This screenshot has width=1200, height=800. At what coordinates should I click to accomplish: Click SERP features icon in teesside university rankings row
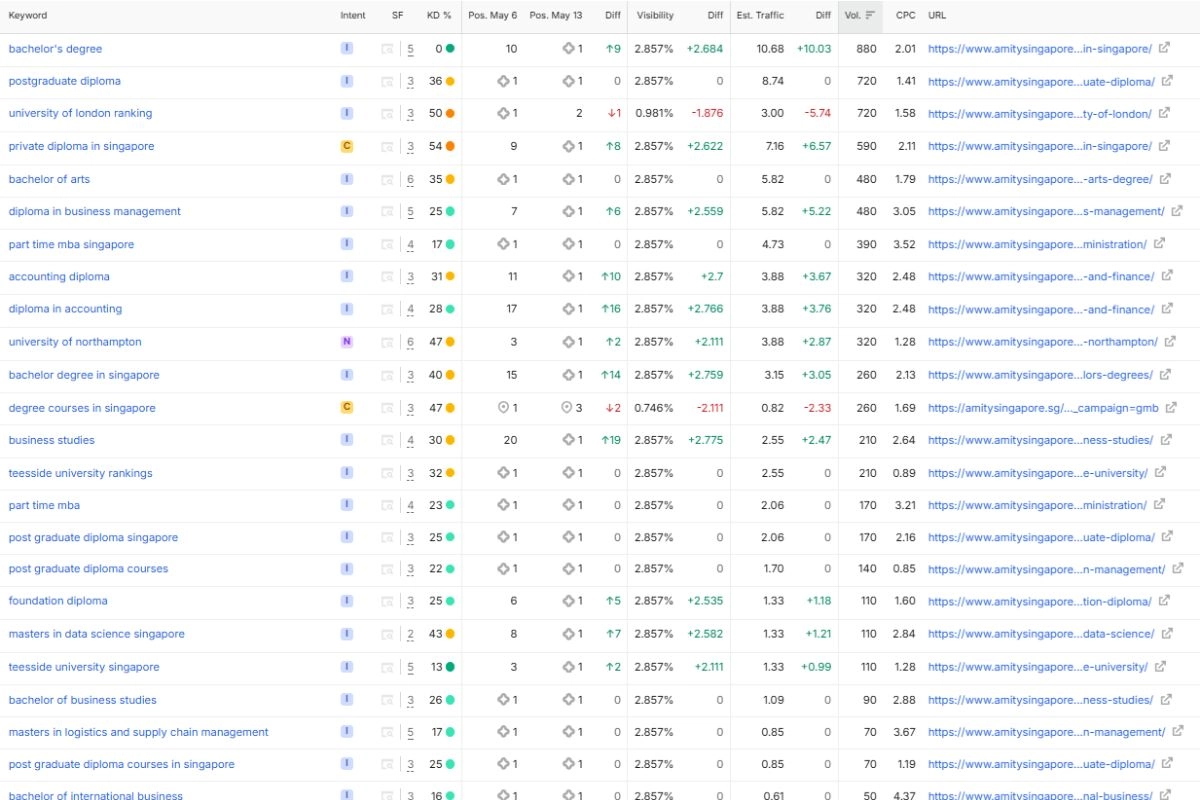(x=387, y=474)
